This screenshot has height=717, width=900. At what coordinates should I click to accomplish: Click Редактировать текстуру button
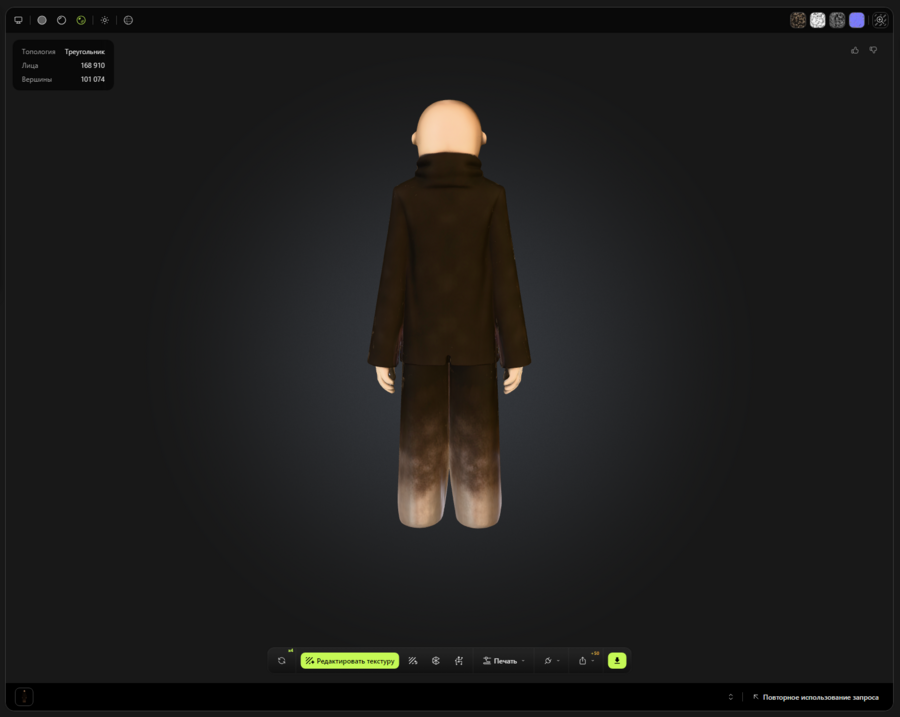350,661
